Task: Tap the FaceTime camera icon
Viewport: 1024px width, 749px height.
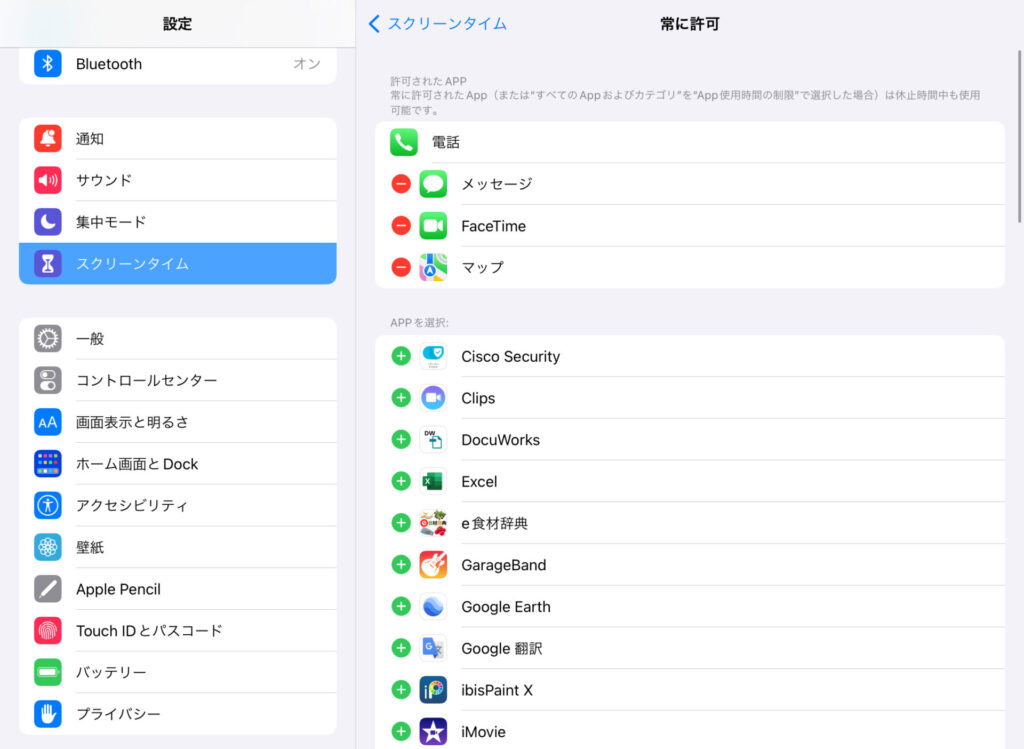Action: (433, 226)
